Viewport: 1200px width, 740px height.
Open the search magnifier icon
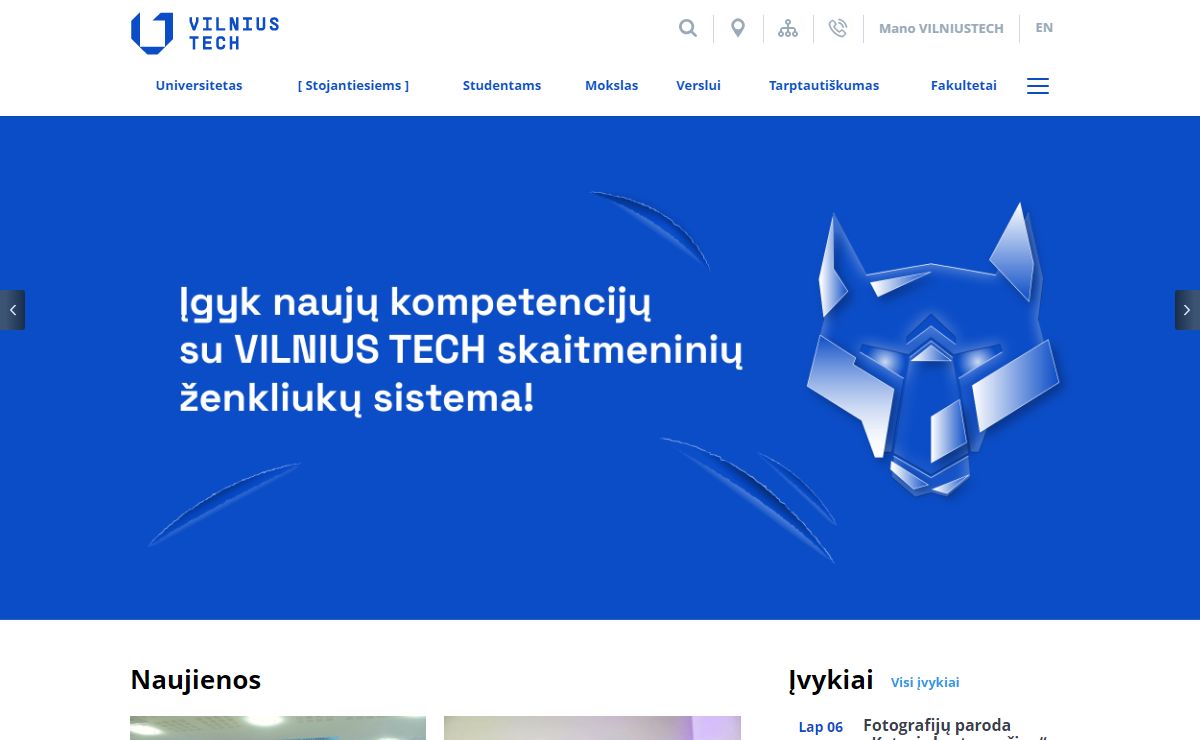point(688,28)
